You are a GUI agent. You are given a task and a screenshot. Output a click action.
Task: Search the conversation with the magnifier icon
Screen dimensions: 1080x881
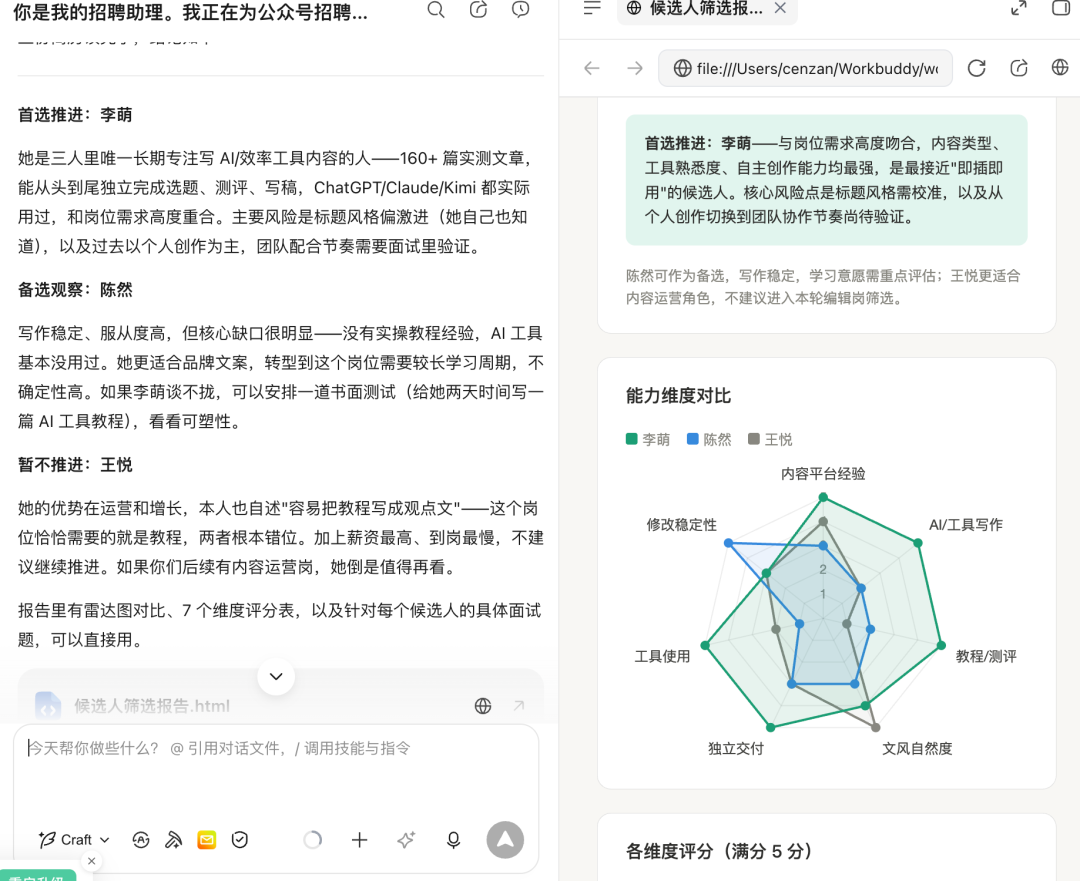tap(436, 10)
